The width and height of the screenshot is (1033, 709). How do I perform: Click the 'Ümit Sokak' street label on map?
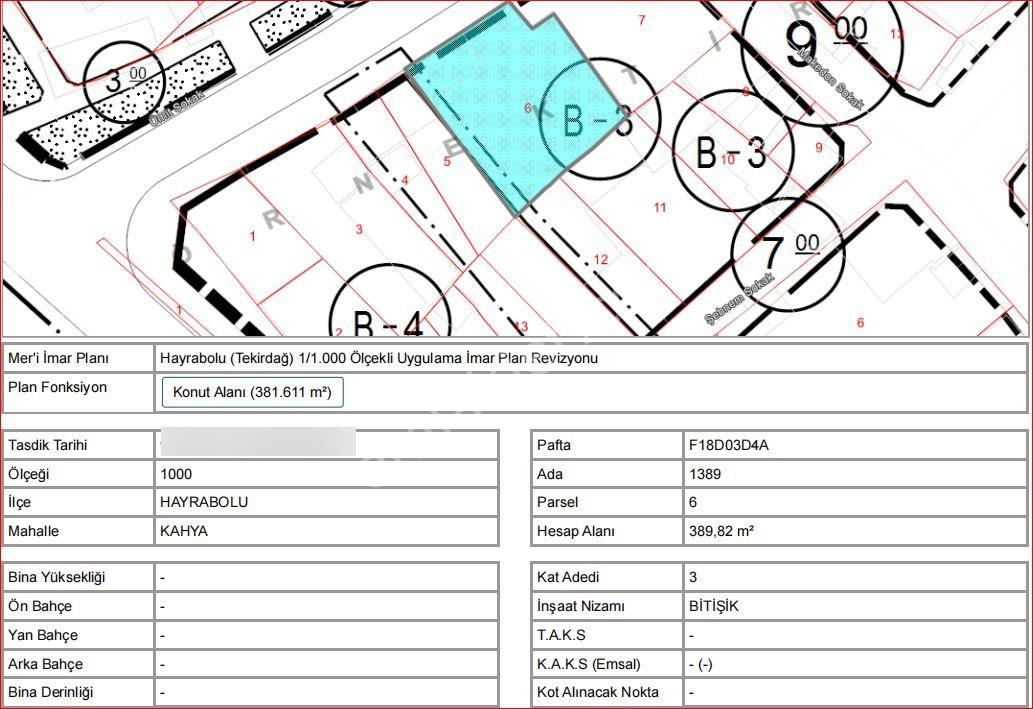(177, 108)
